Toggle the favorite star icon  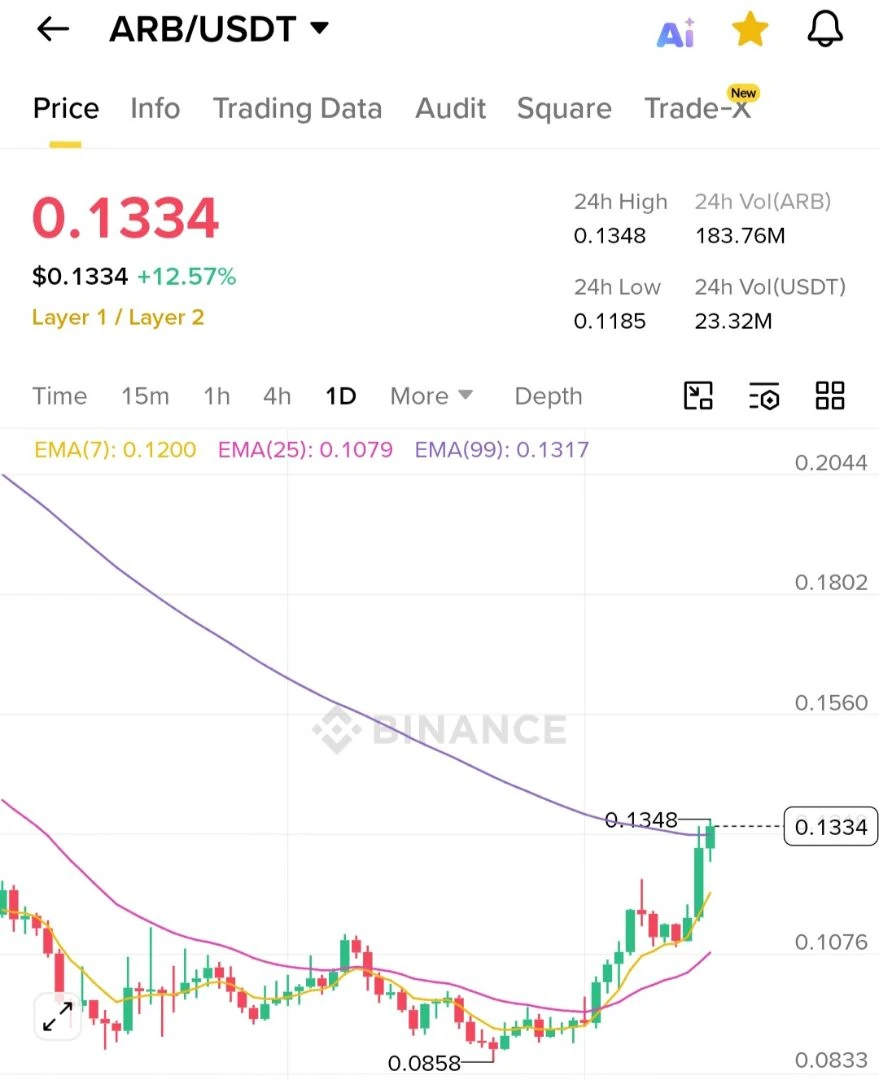click(x=749, y=30)
